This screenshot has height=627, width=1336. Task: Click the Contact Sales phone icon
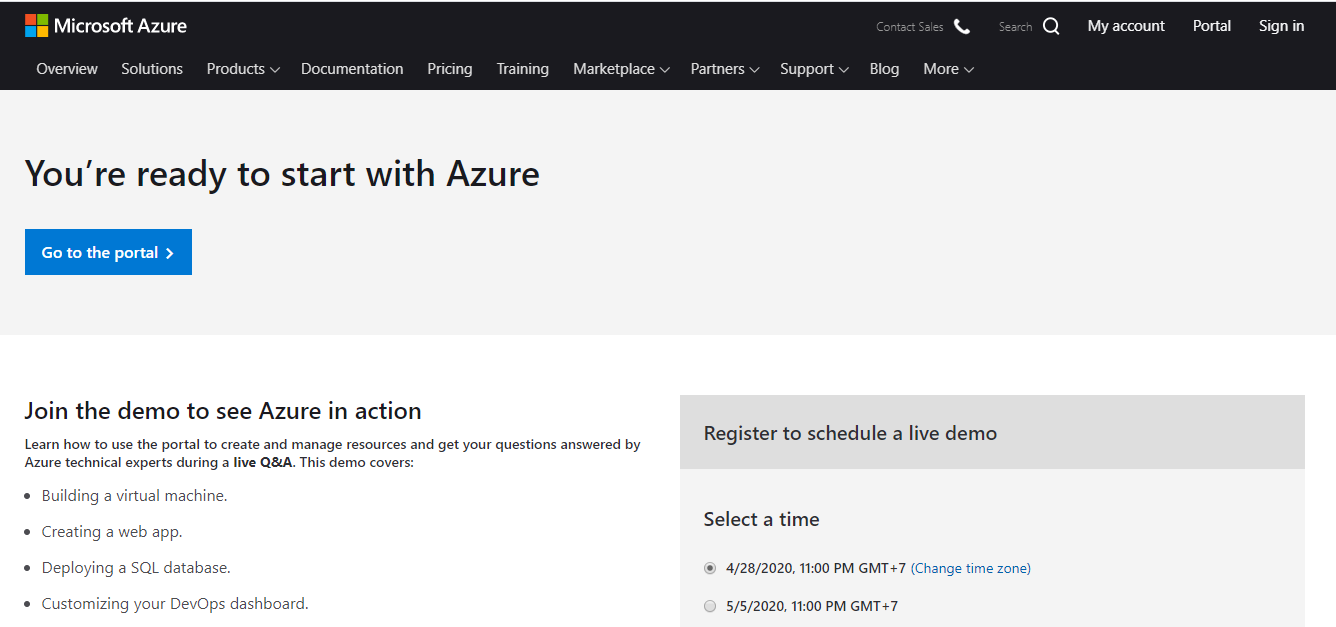tap(962, 27)
